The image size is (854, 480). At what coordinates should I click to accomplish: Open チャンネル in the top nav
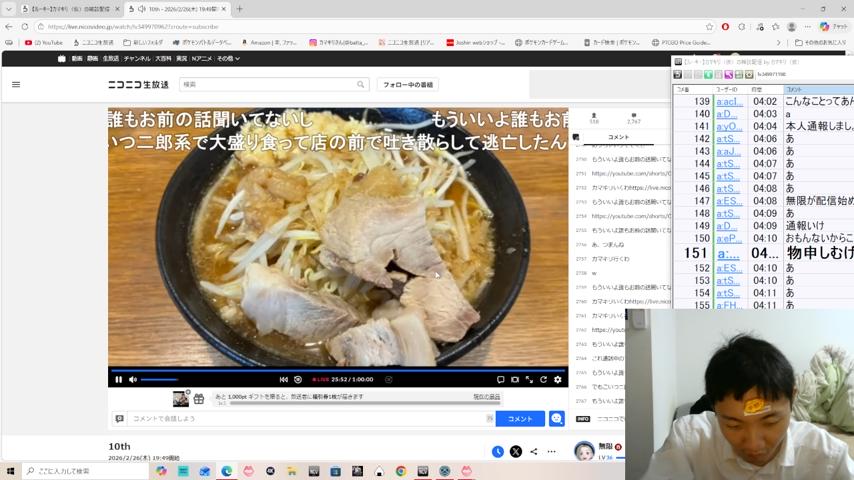[137, 58]
